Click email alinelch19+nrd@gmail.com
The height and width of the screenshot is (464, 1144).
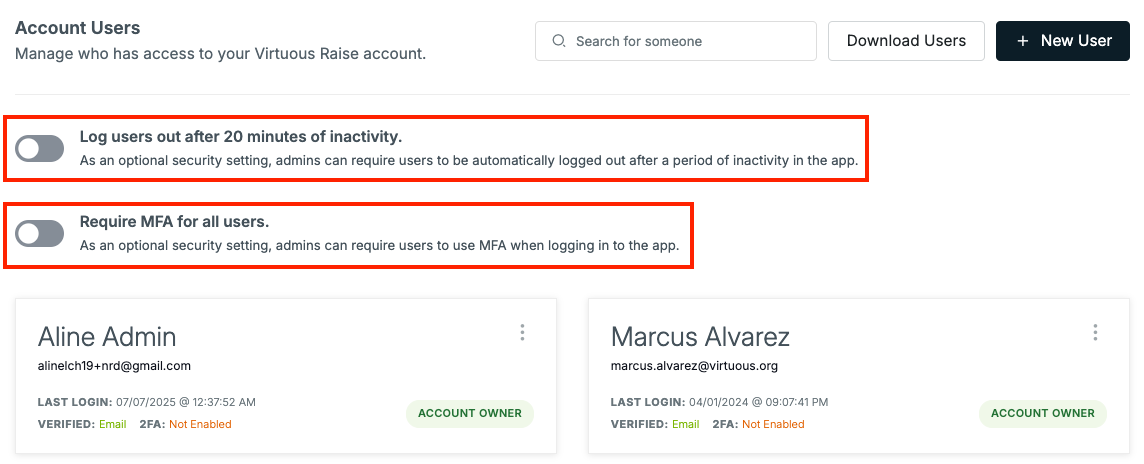[114, 366]
